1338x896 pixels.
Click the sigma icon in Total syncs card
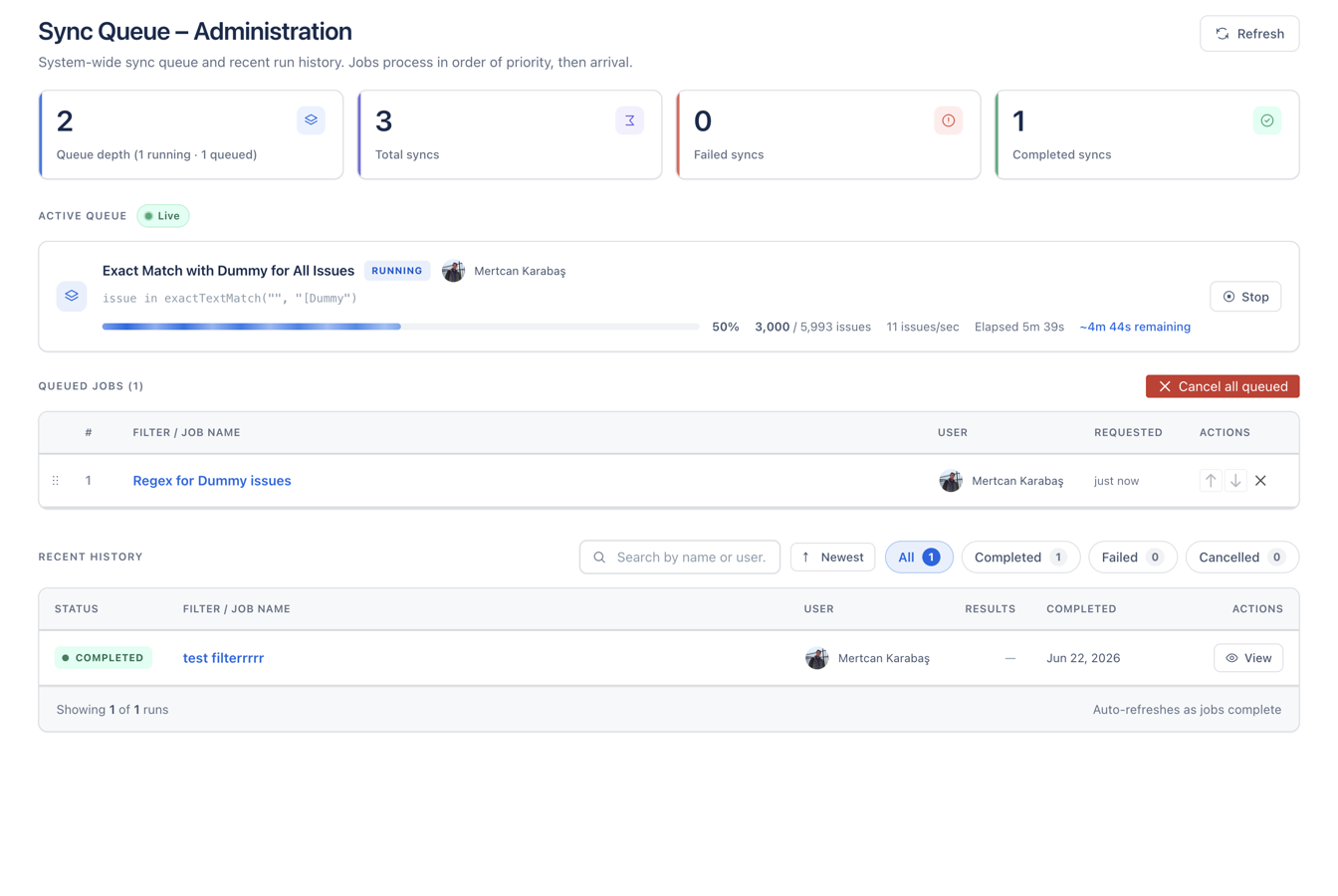click(x=629, y=120)
